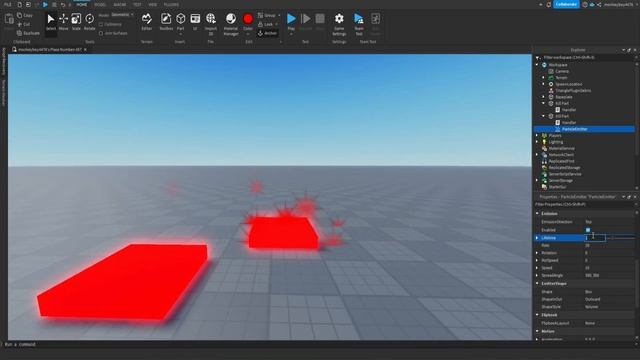Click the Lifetime value input field

click(x=595, y=238)
